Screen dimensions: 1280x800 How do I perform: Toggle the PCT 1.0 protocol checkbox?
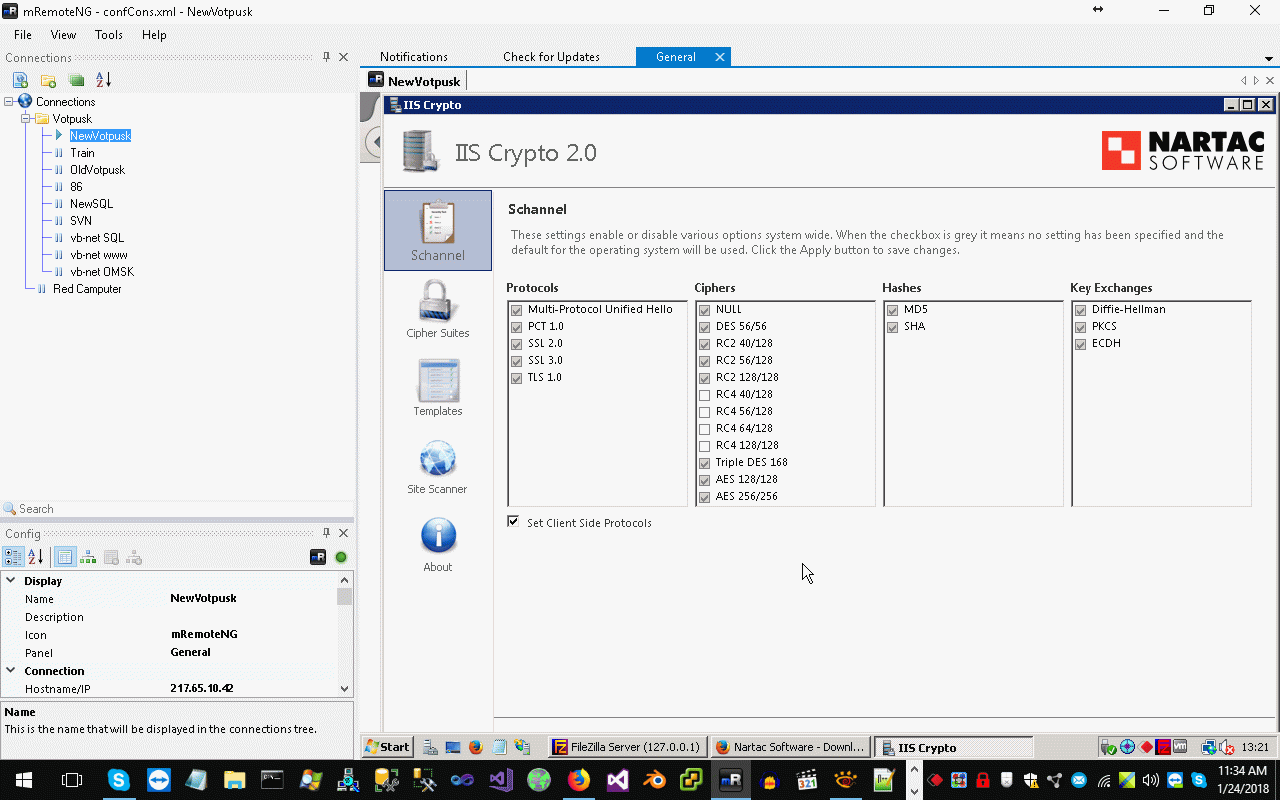(517, 327)
